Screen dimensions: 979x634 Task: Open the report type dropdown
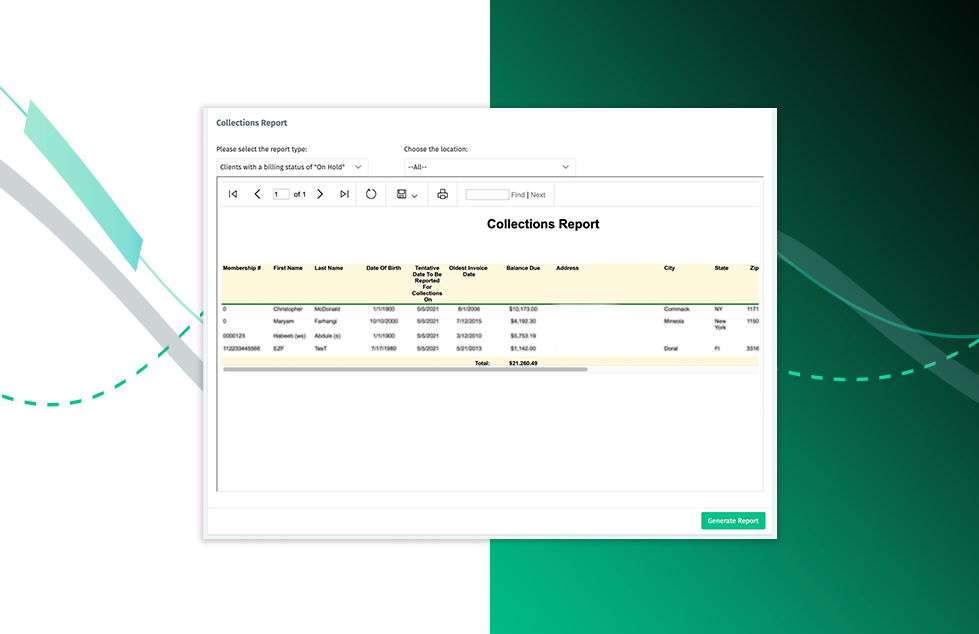(x=292, y=167)
